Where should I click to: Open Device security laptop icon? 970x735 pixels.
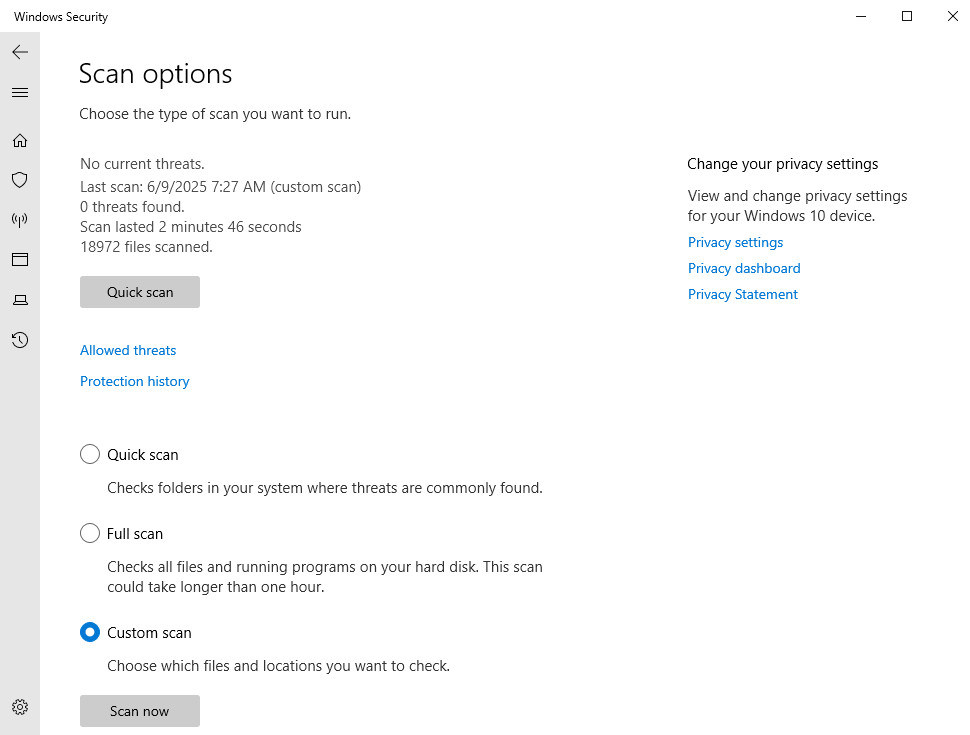click(20, 300)
